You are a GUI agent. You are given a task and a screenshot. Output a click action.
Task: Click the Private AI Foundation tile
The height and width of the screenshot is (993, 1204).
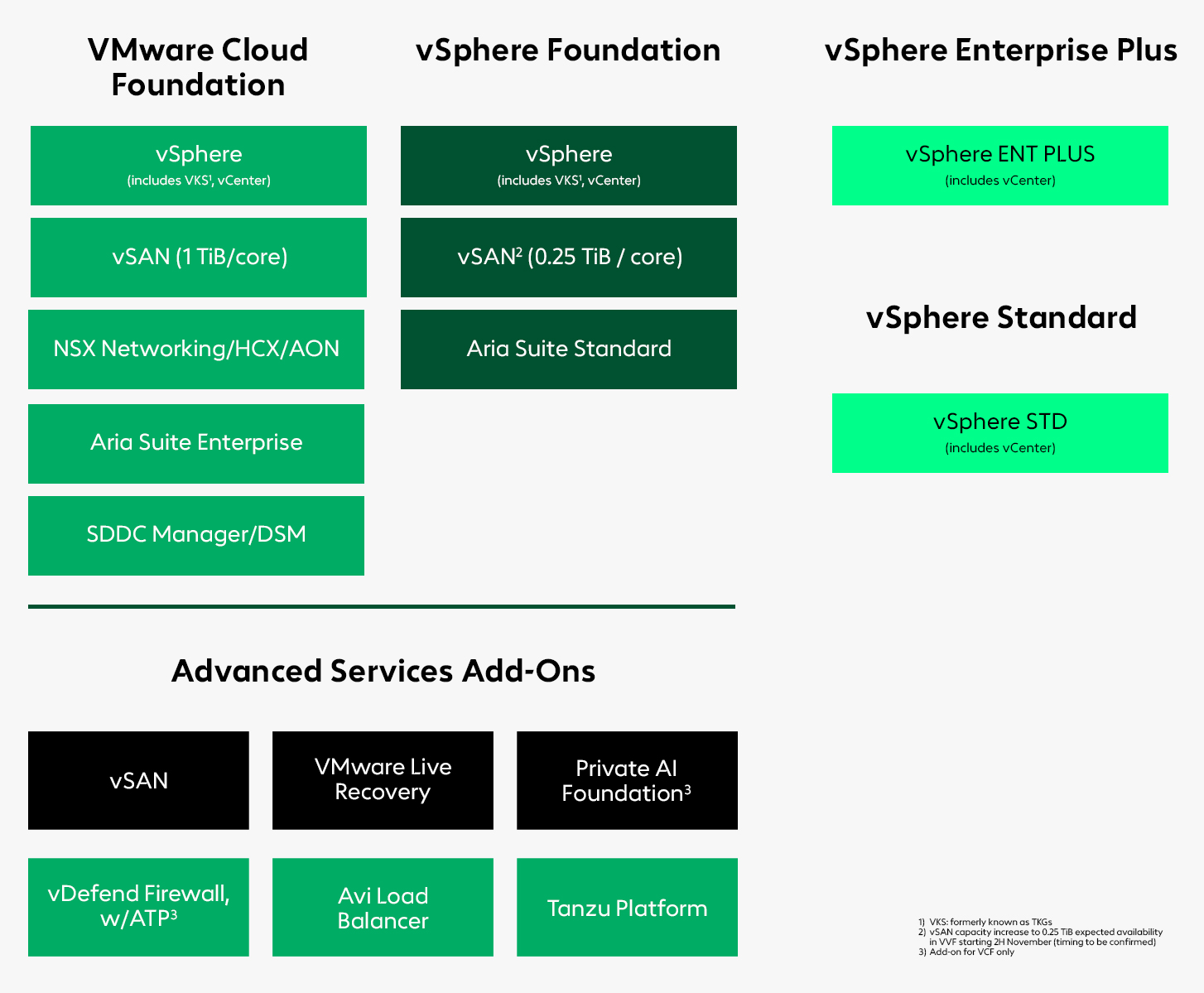click(x=627, y=780)
